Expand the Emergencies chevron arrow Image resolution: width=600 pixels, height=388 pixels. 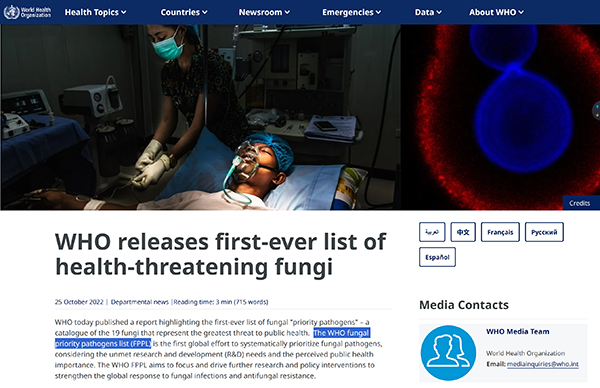click(x=378, y=12)
